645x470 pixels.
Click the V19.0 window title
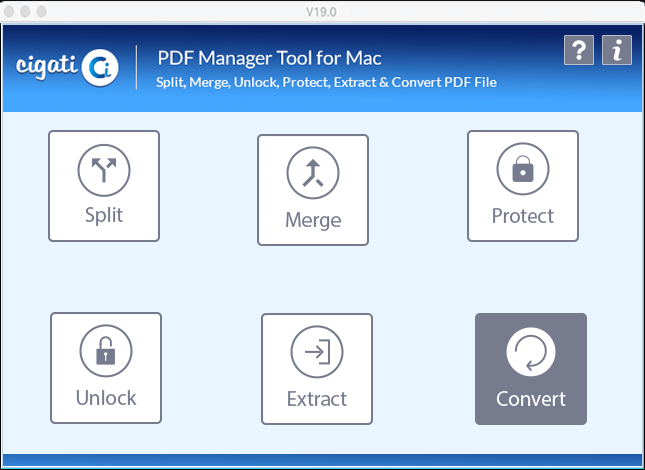pos(321,12)
